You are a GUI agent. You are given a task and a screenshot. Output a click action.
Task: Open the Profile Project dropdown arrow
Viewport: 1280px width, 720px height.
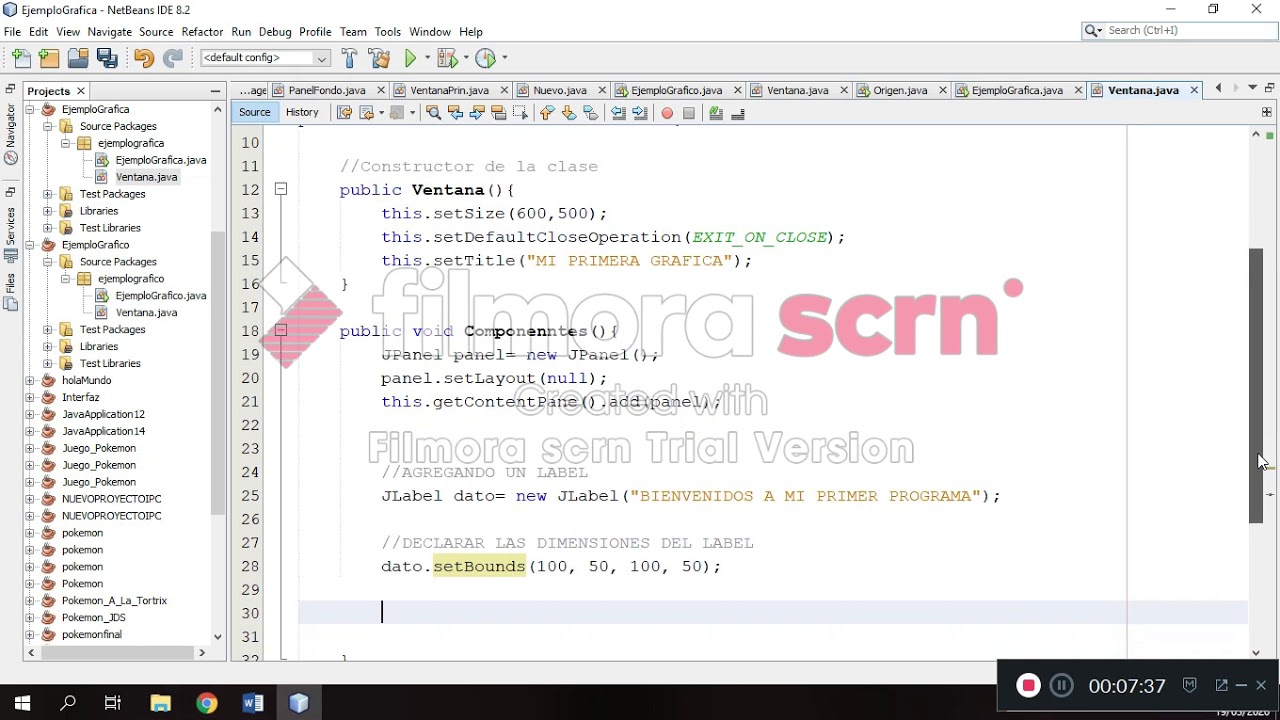pos(505,58)
